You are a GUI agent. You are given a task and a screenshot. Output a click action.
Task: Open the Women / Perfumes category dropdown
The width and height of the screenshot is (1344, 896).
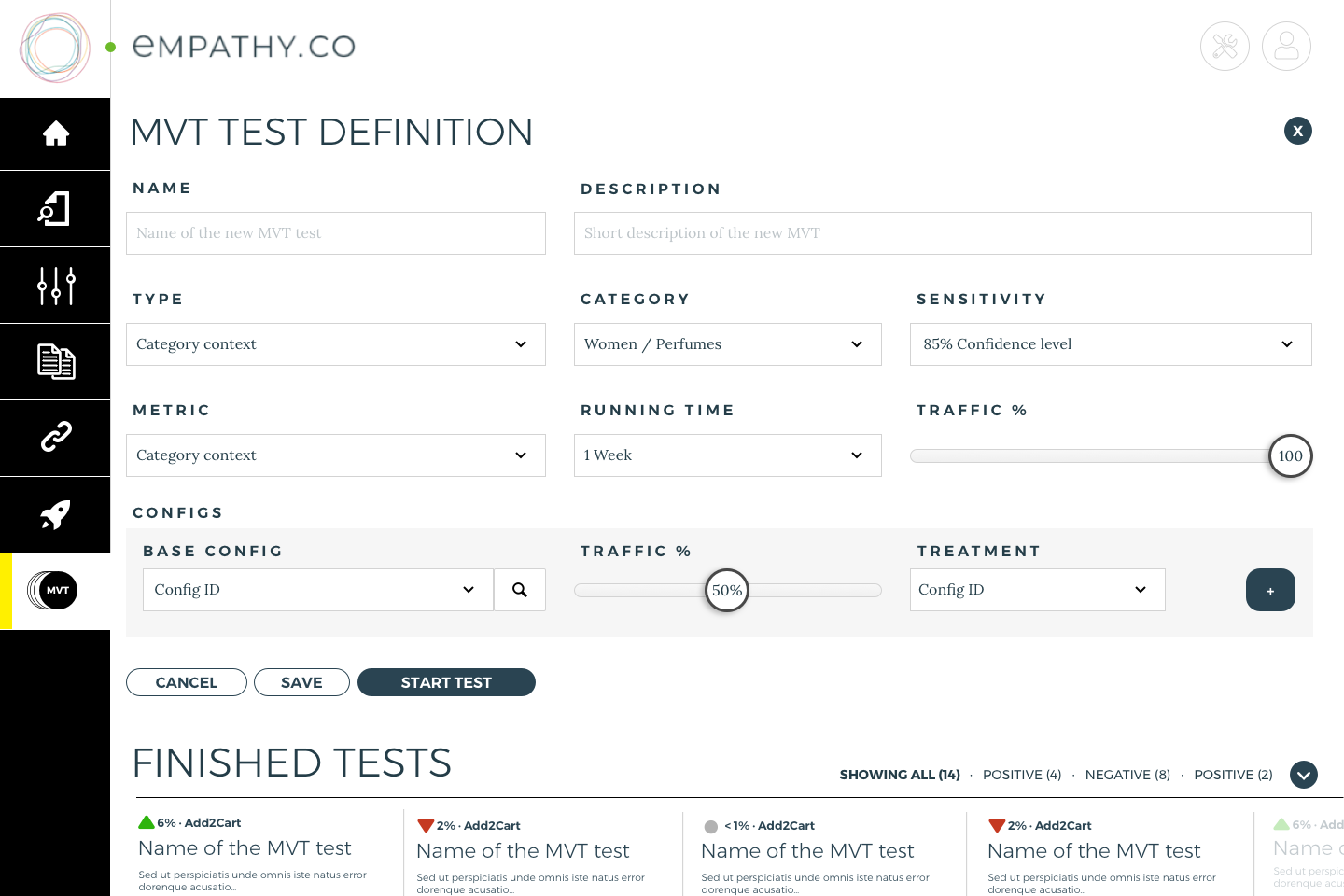coord(727,344)
